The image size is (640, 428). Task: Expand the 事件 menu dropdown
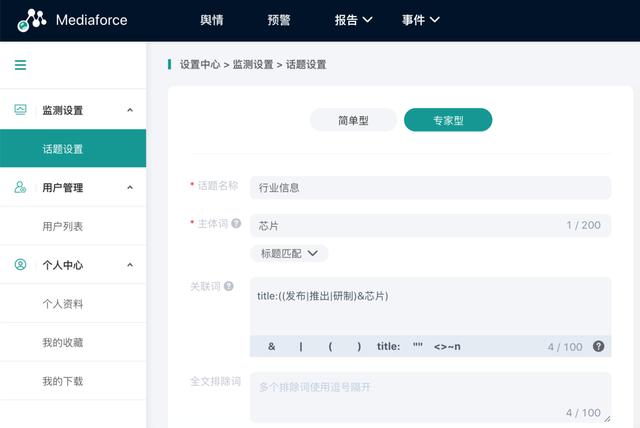coord(420,20)
